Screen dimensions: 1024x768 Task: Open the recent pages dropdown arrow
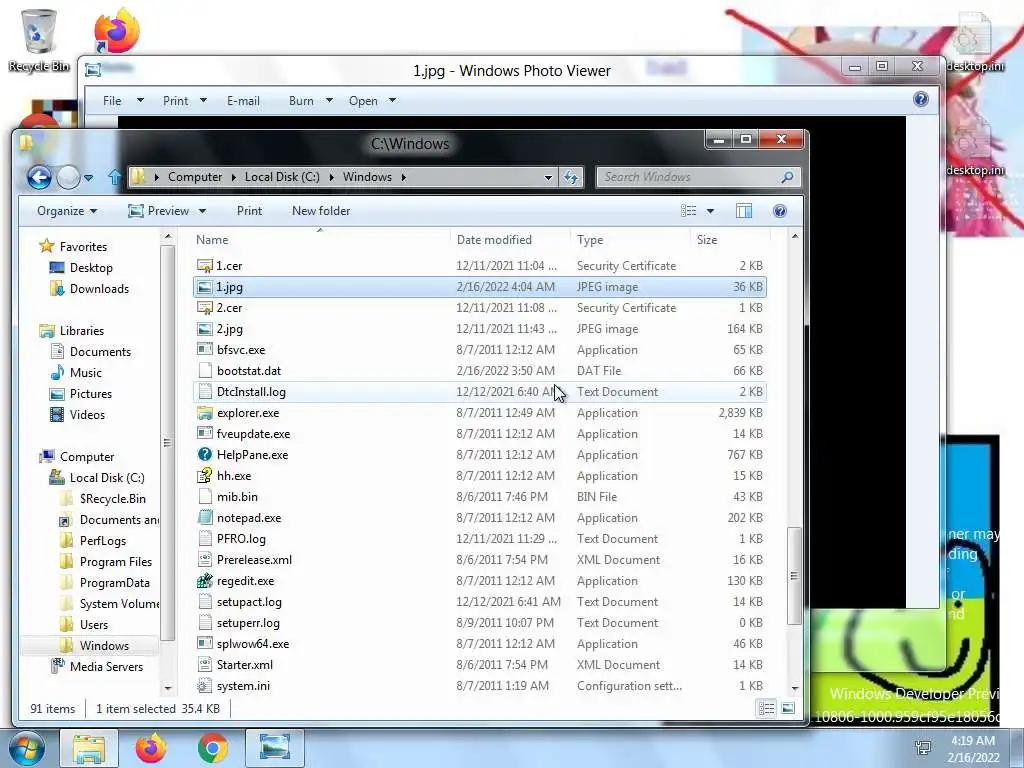pyautogui.click(x=89, y=178)
